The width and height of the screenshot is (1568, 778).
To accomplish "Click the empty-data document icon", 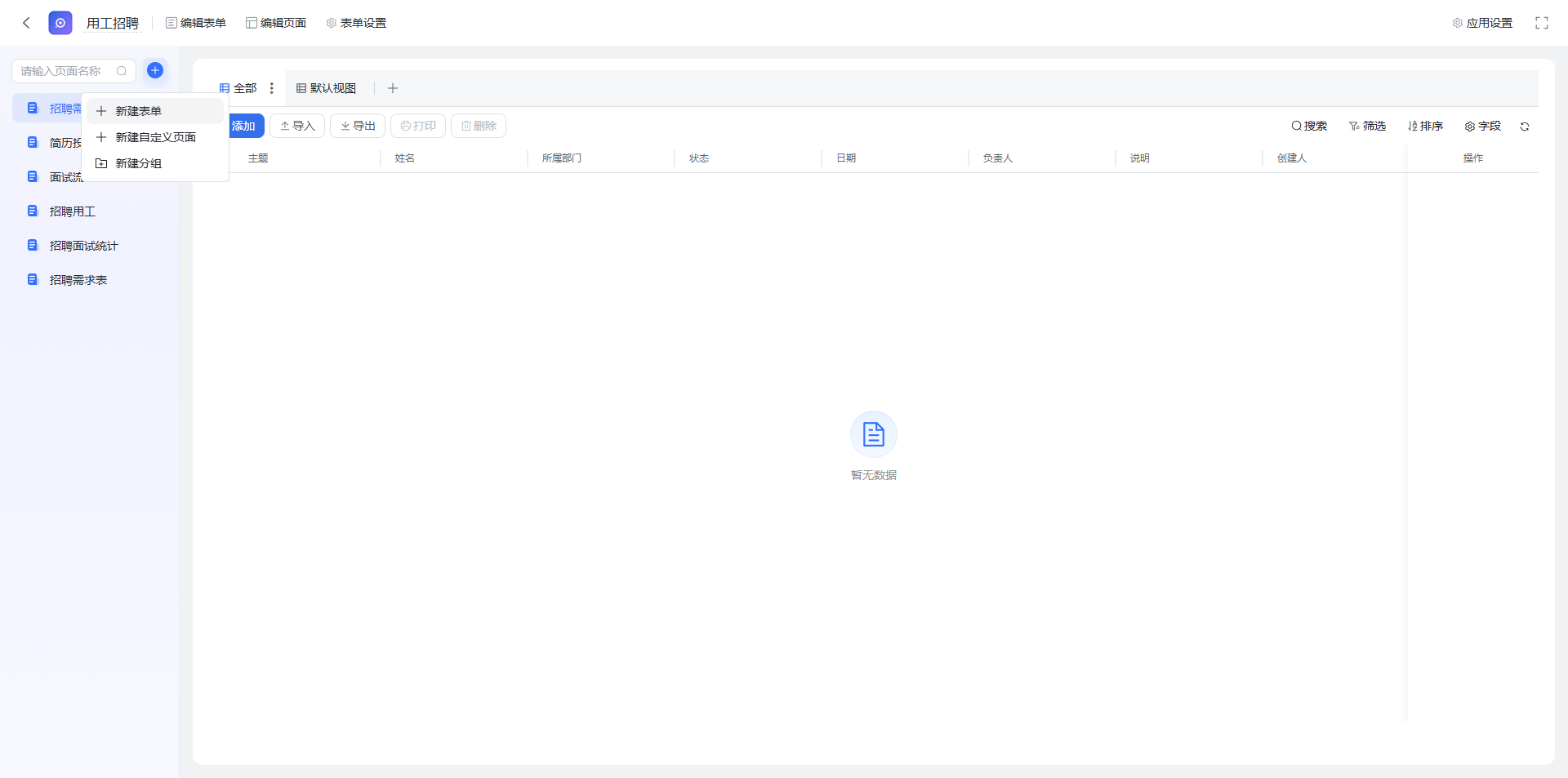I will (x=874, y=434).
